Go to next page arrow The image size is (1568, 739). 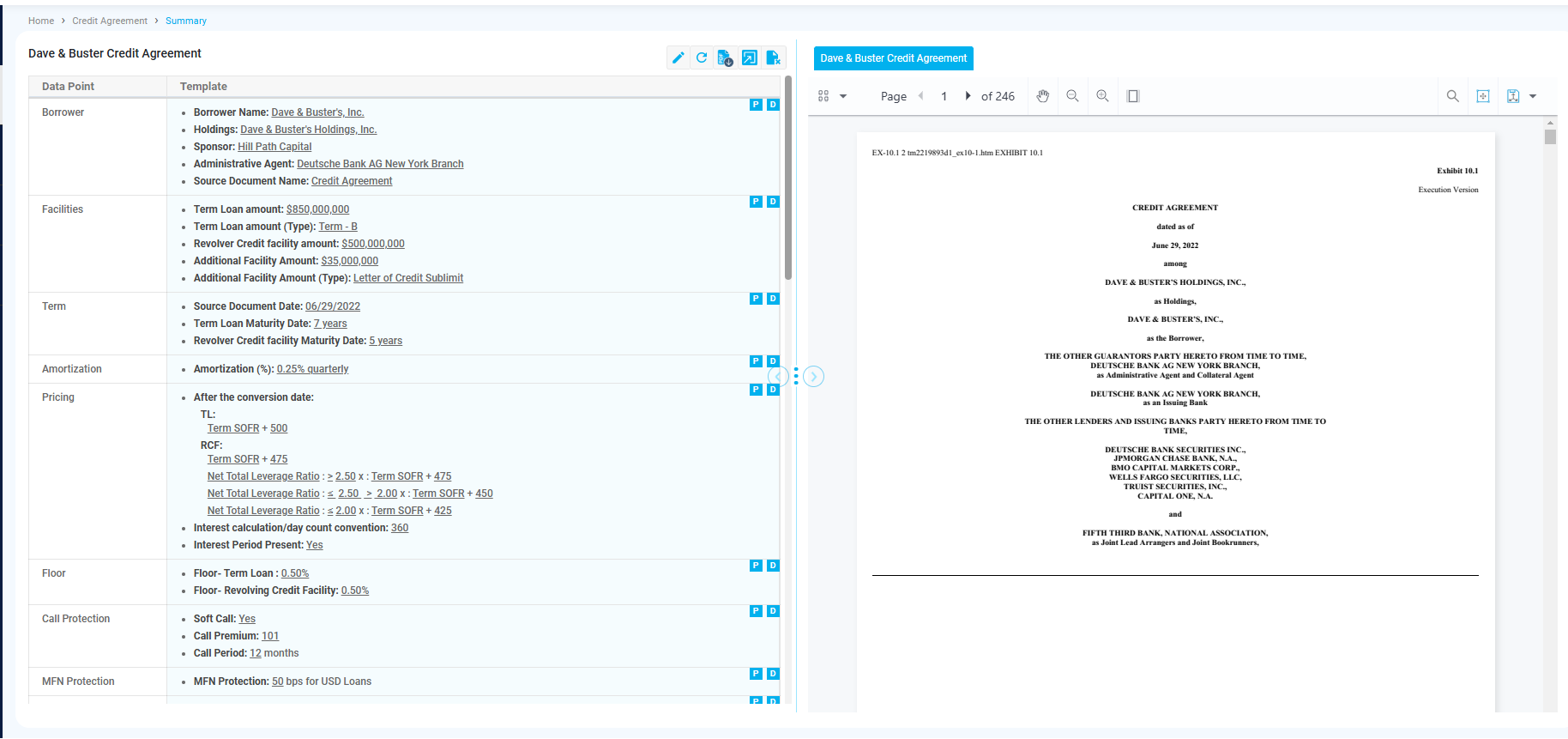968,96
